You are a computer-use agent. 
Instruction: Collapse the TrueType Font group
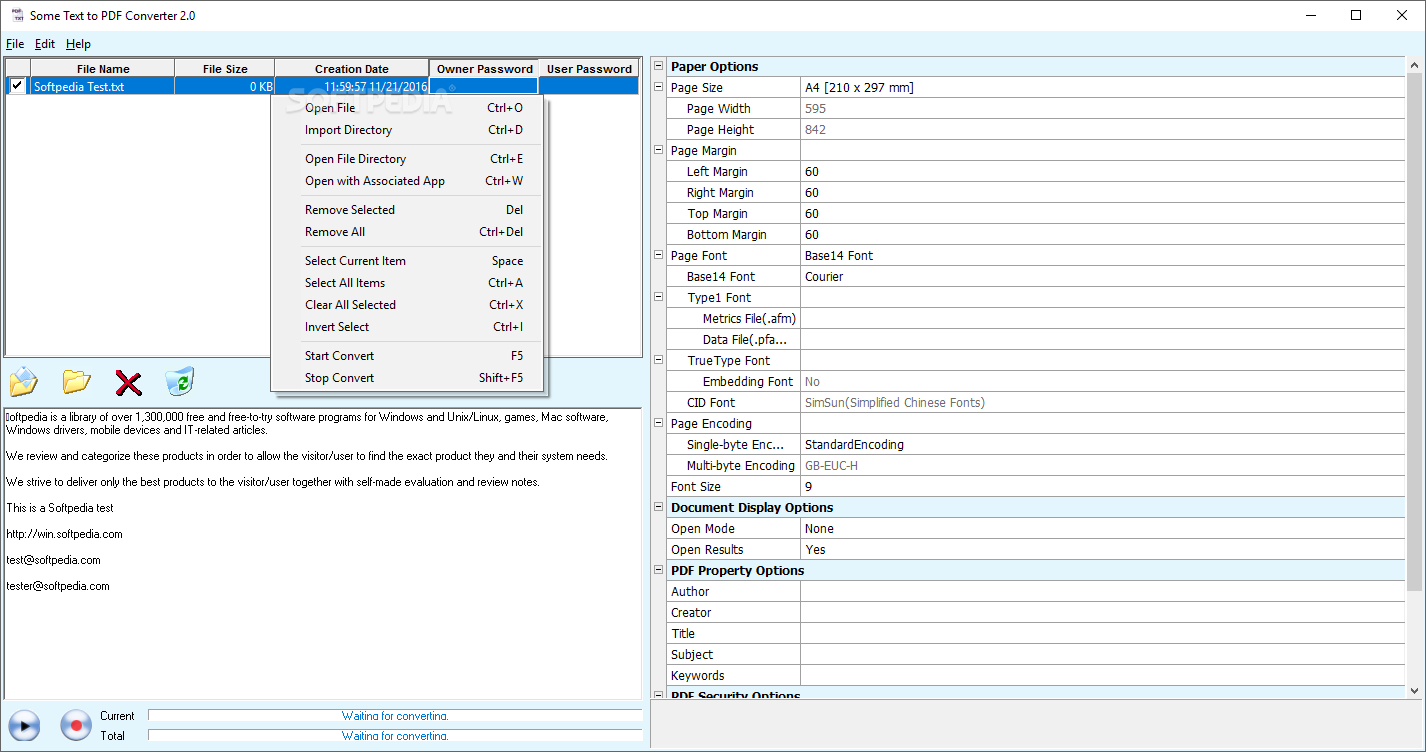(x=658, y=360)
